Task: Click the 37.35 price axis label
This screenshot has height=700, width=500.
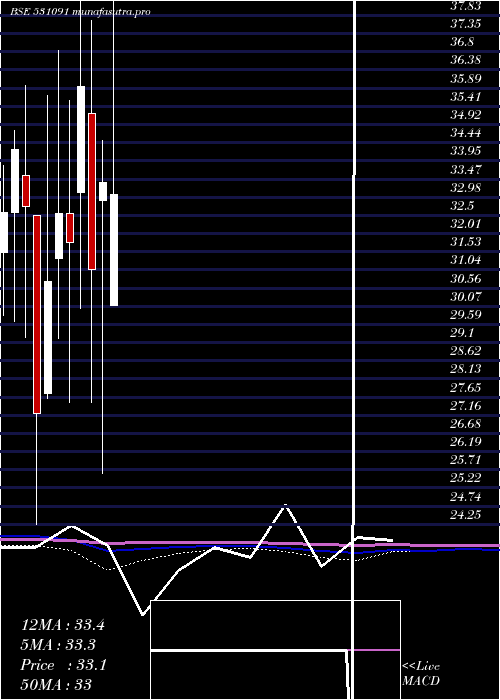Action: [x=466, y=24]
